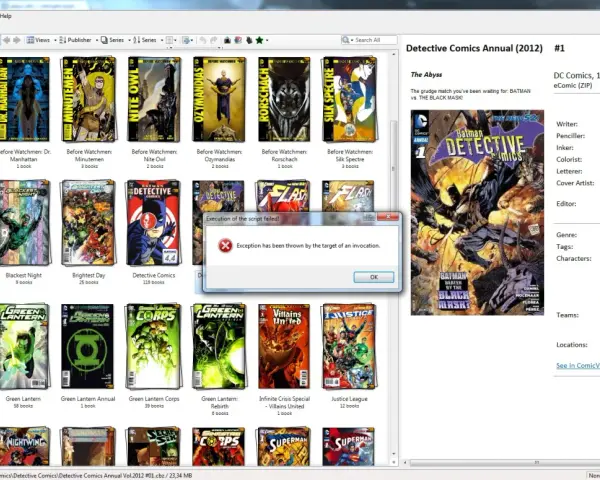The height and width of the screenshot is (480, 600).
Task: Click the list options icon
Action: pyautogui.click(x=186, y=40)
